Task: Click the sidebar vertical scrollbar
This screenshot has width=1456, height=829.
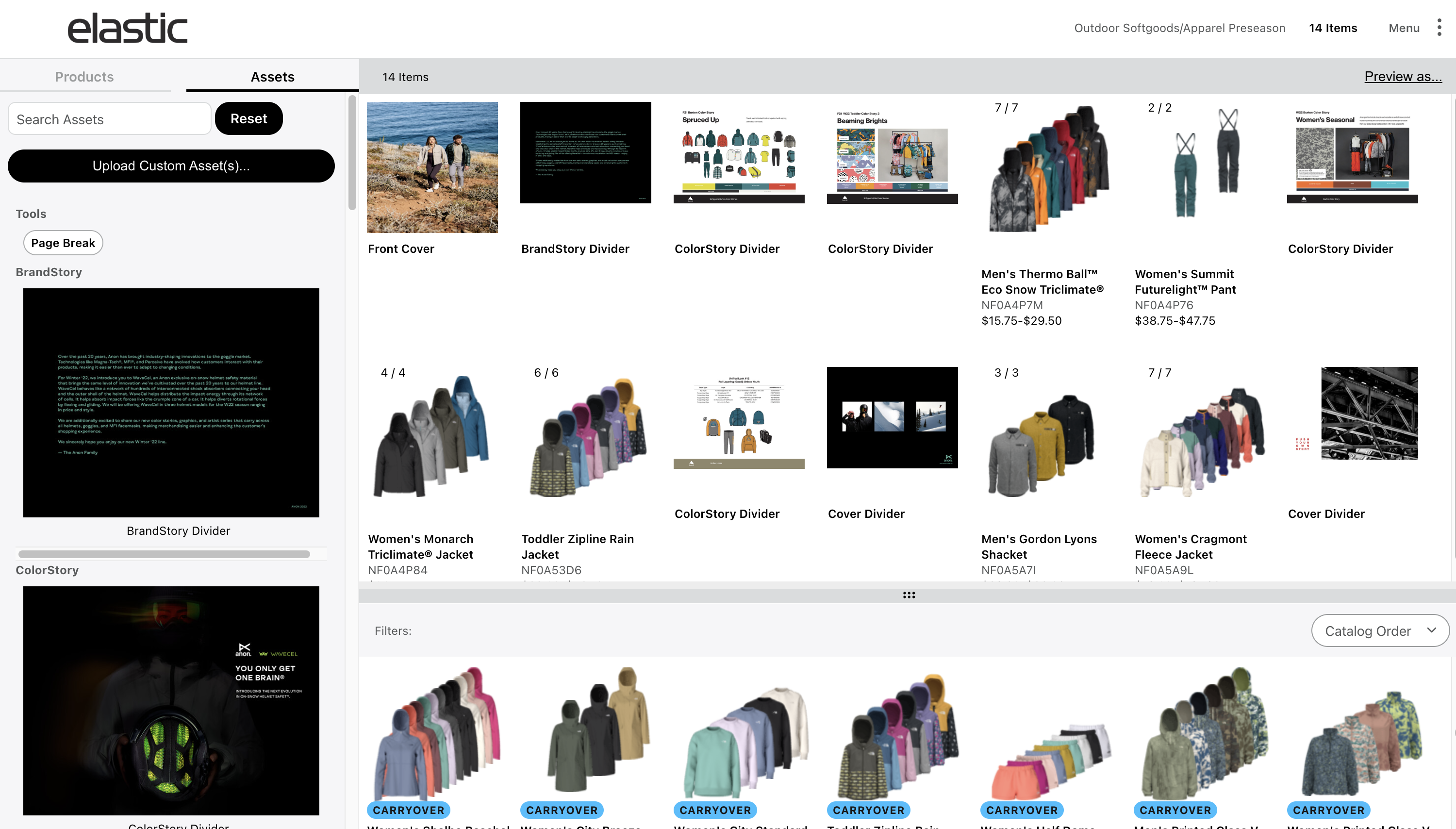Action: coord(352,152)
